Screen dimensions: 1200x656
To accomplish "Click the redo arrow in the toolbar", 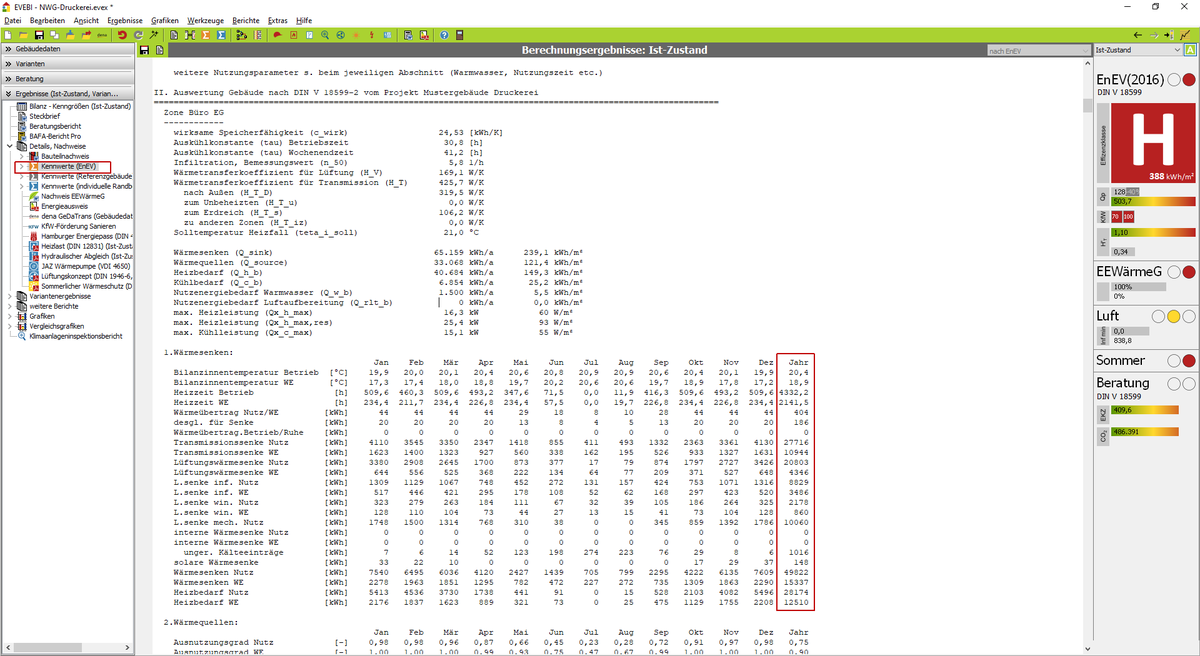I will click(136, 34).
